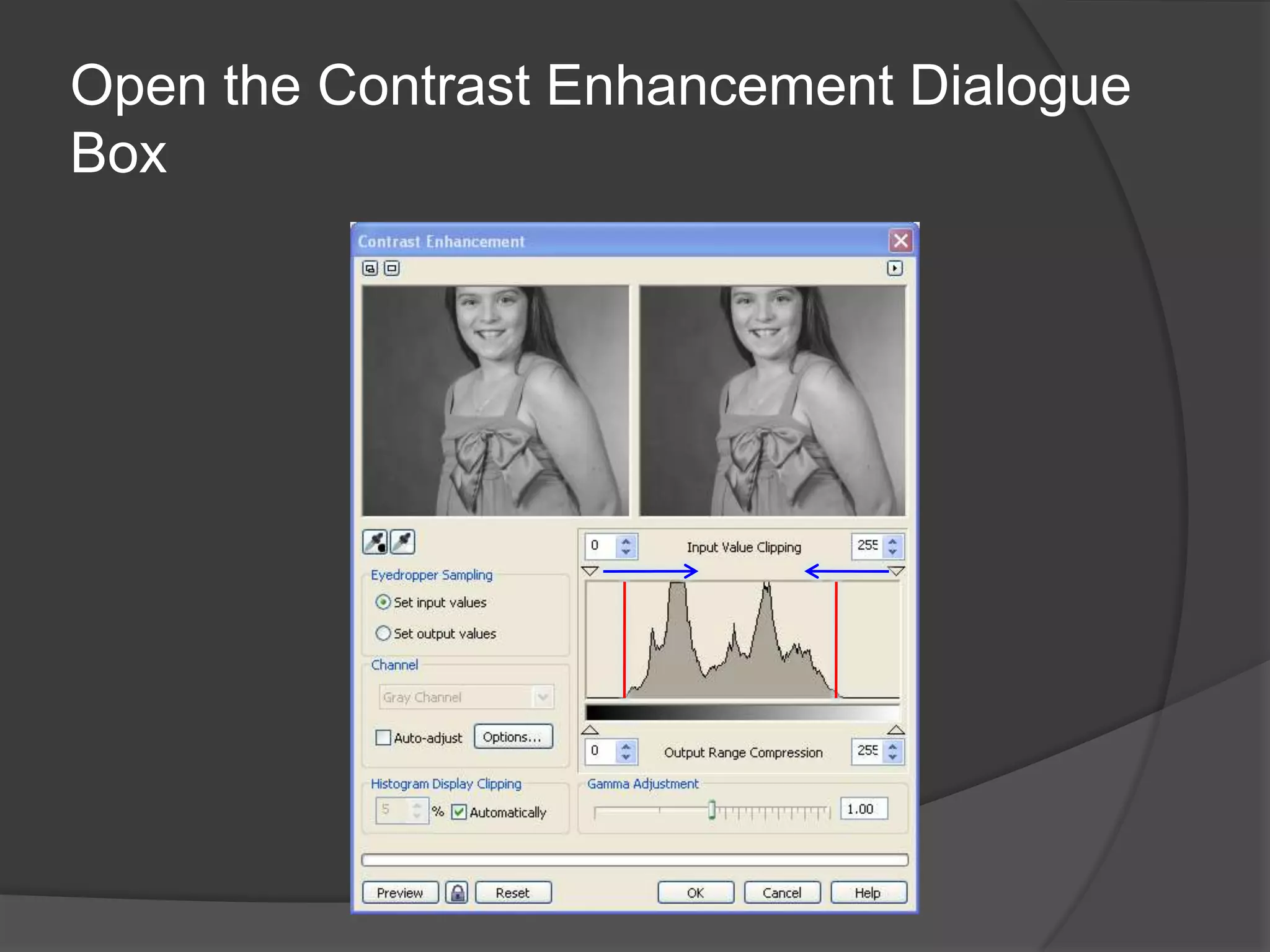The image size is (1270, 952).
Task: Confirm with the OK button
Action: coord(696,892)
